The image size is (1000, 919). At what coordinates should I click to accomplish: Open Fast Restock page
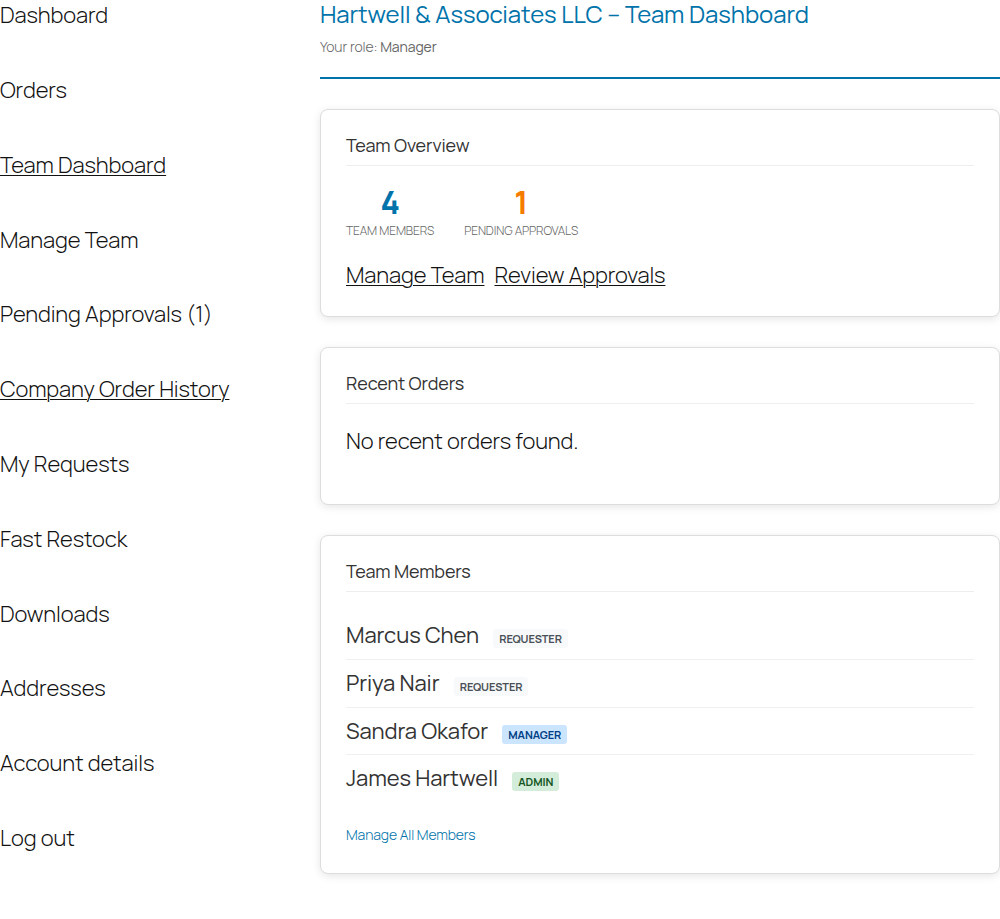point(64,540)
